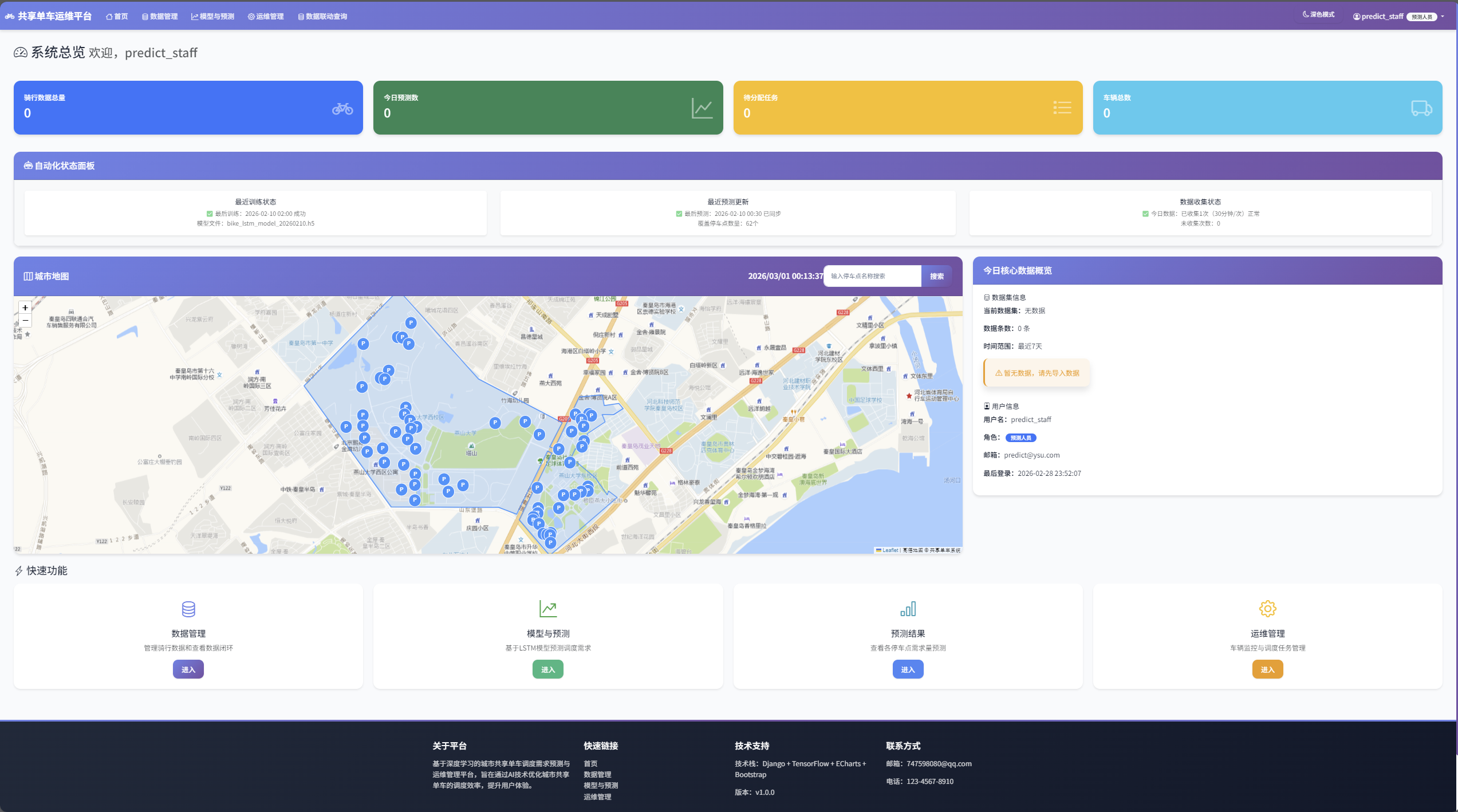Click the database icon above 数据管理 quick function
The height and width of the screenshot is (812, 1458).
pos(188,609)
